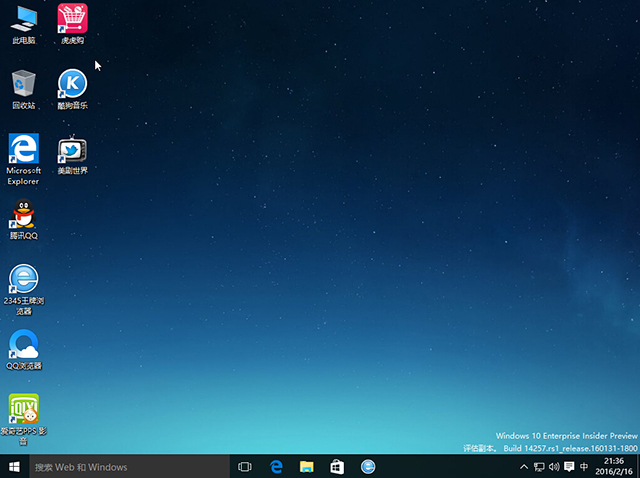Open the pinned 2345 browser on taskbar
This screenshot has height=478, width=640.
tap(368, 467)
